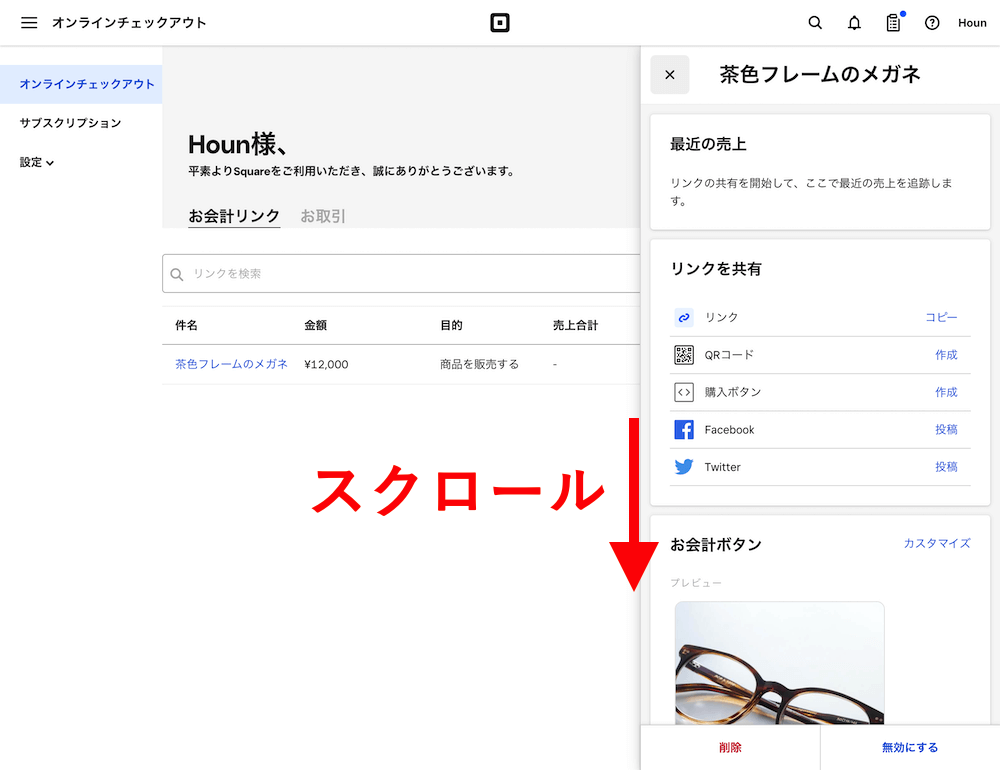
Task: Click the link chain icon
Action: [x=684, y=317]
